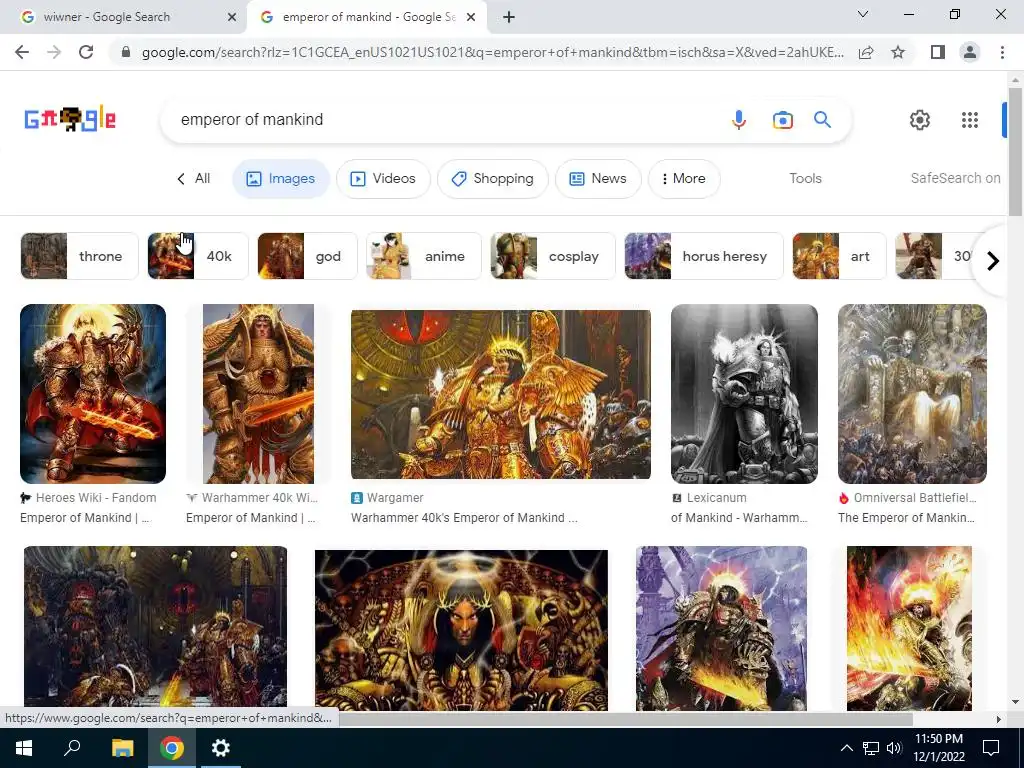Open the Wargamer image result
This screenshot has height=768, width=1024.
pyautogui.click(x=501, y=394)
